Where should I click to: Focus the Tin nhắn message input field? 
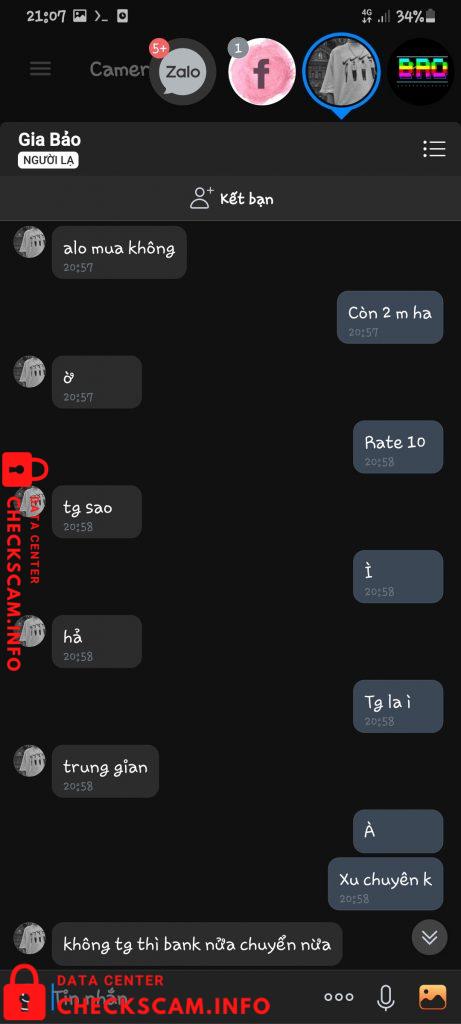(x=183, y=997)
